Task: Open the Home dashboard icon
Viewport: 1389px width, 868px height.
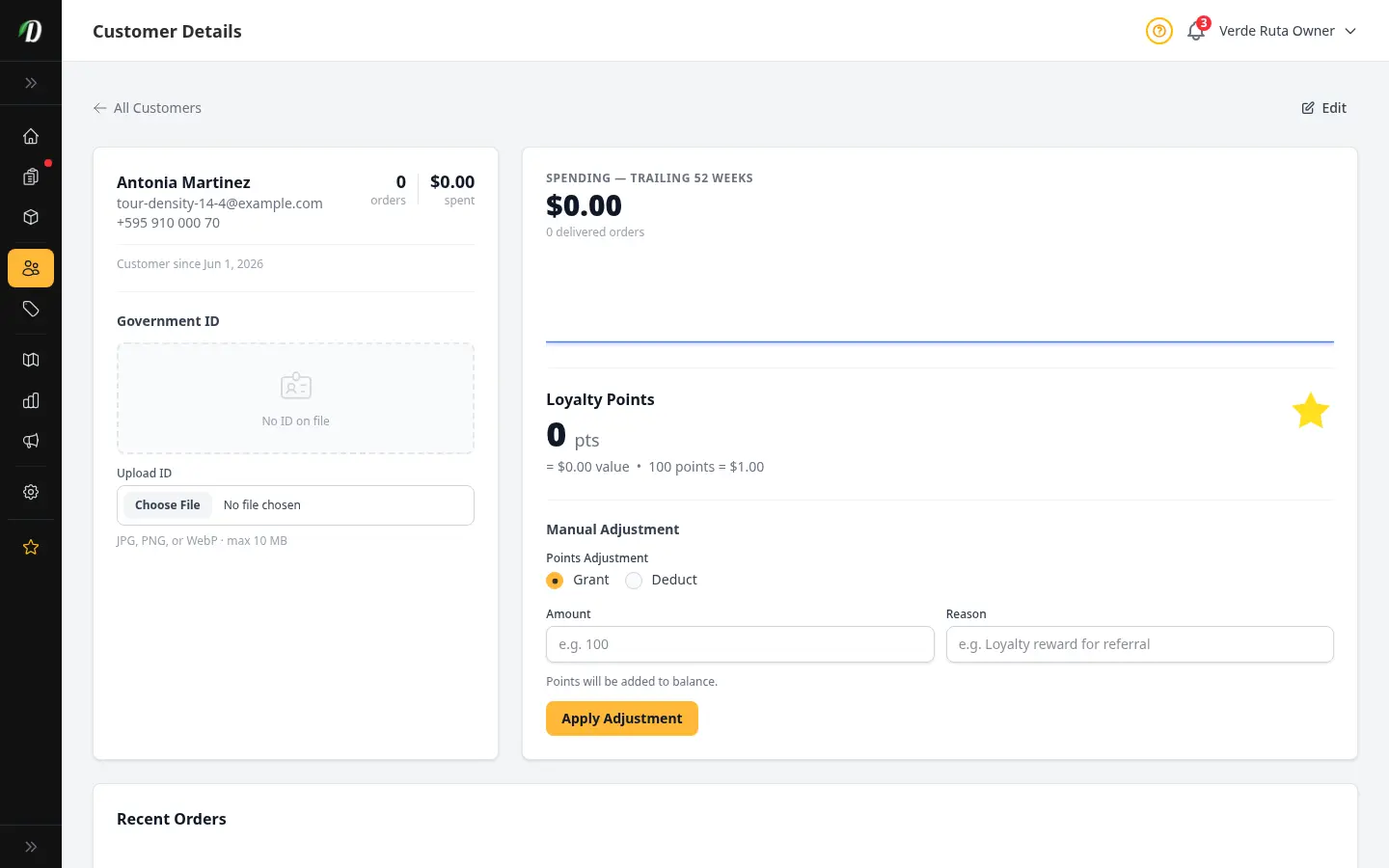Action: (x=31, y=136)
